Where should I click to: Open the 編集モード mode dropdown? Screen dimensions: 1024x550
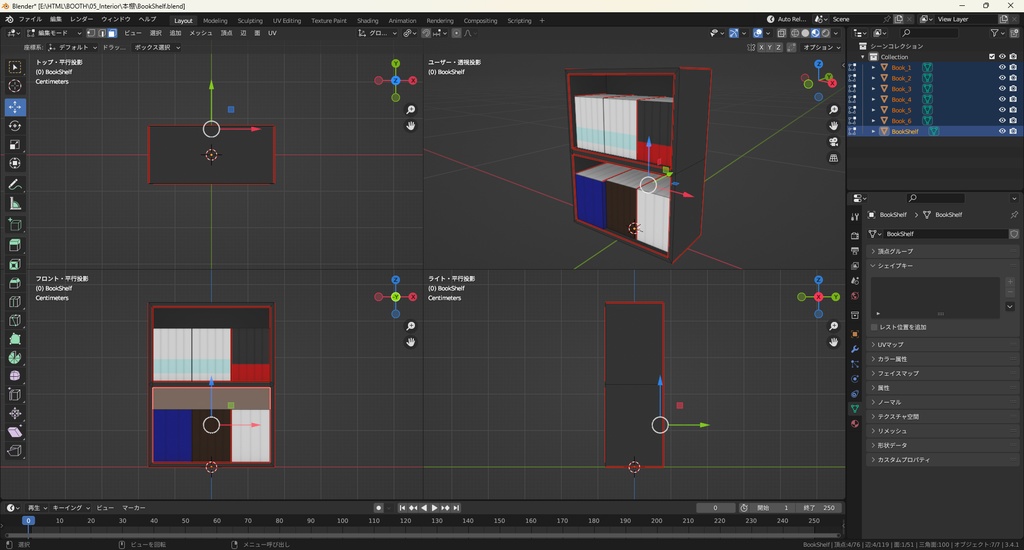(x=54, y=33)
